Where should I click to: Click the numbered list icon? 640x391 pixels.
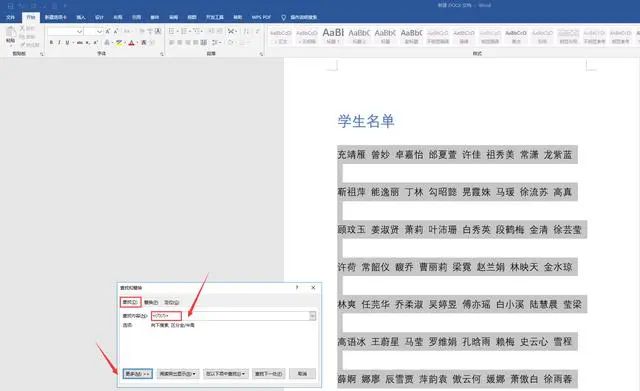coord(184,31)
